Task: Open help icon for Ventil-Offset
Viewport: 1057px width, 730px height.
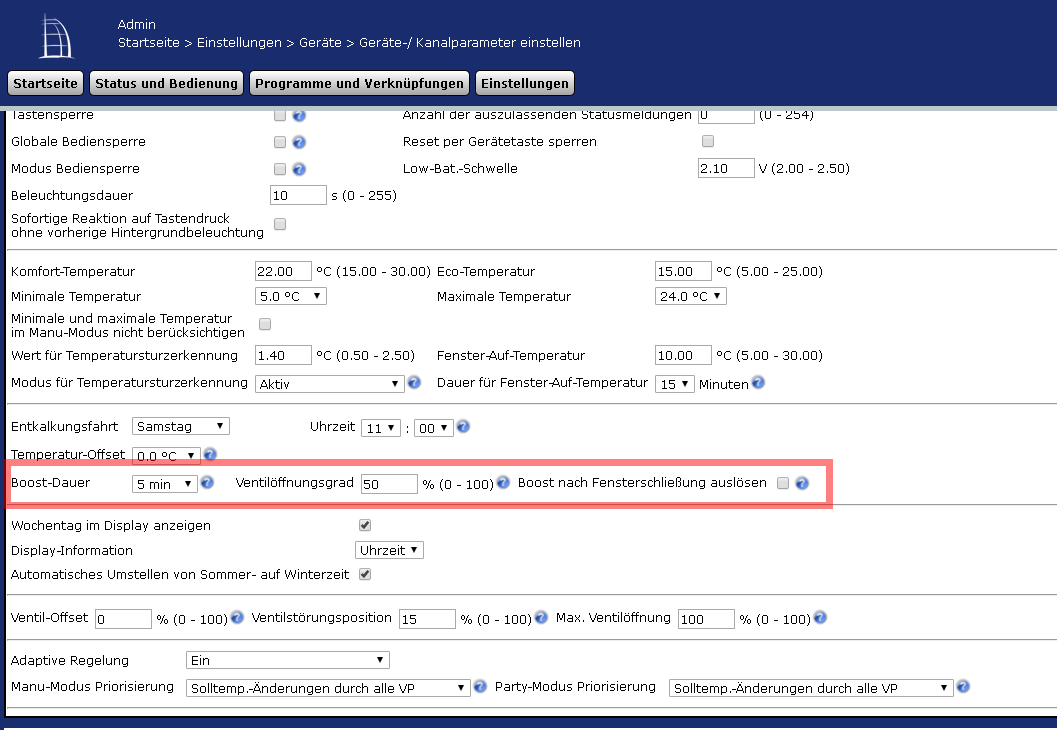Action: click(x=237, y=617)
